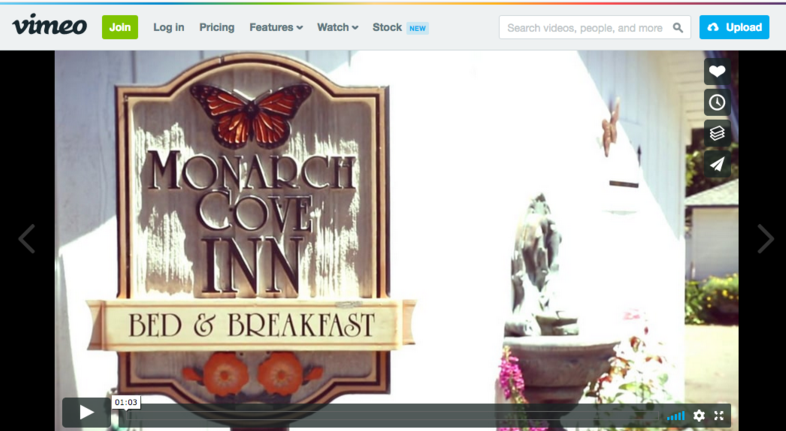
Task: Adjust volume using the blue bars
Action: (x=675, y=415)
